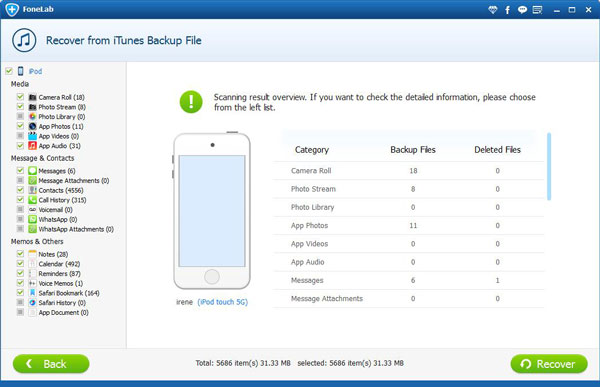Uncheck the Photo Stream checkbox
This screenshot has width=600, height=387.
(20, 106)
